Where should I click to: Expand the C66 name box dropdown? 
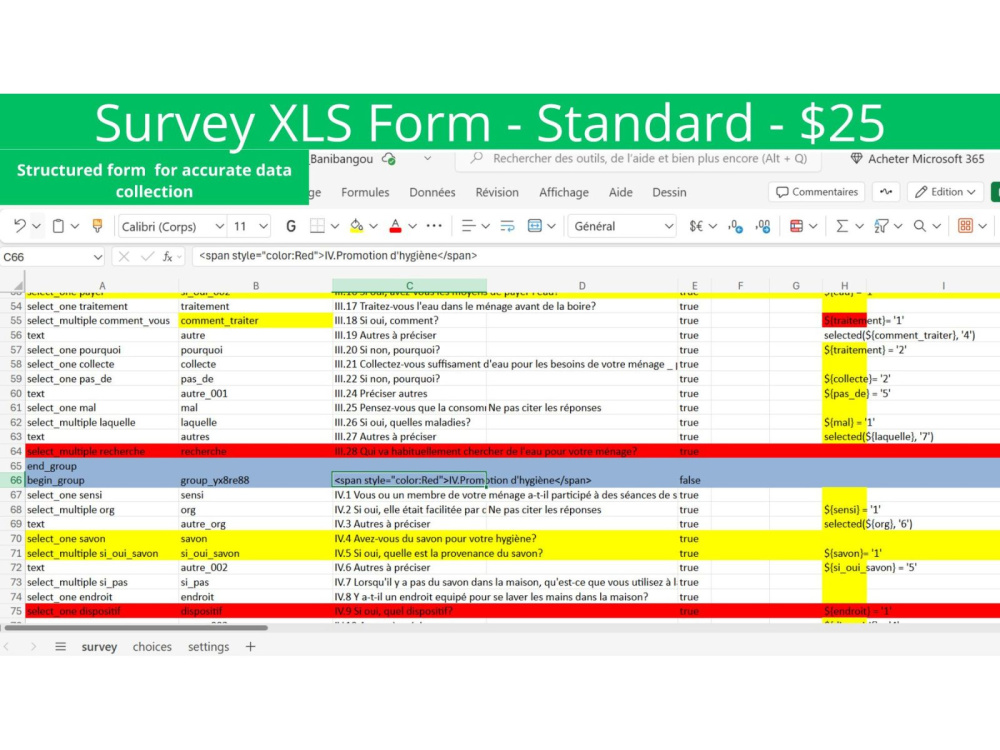(x=98, y=257)
